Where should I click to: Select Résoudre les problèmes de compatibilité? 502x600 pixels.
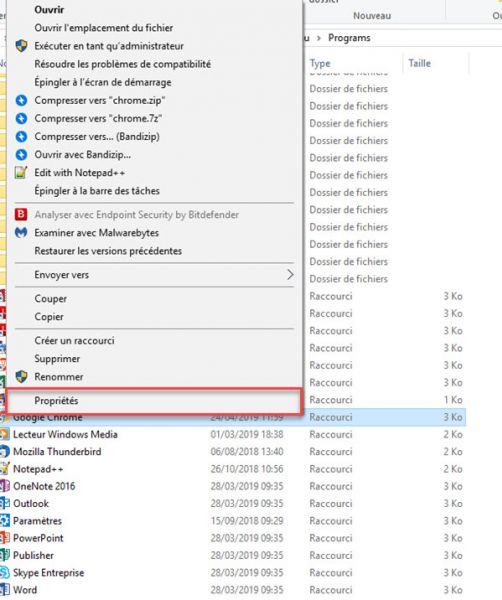[122, 64]
